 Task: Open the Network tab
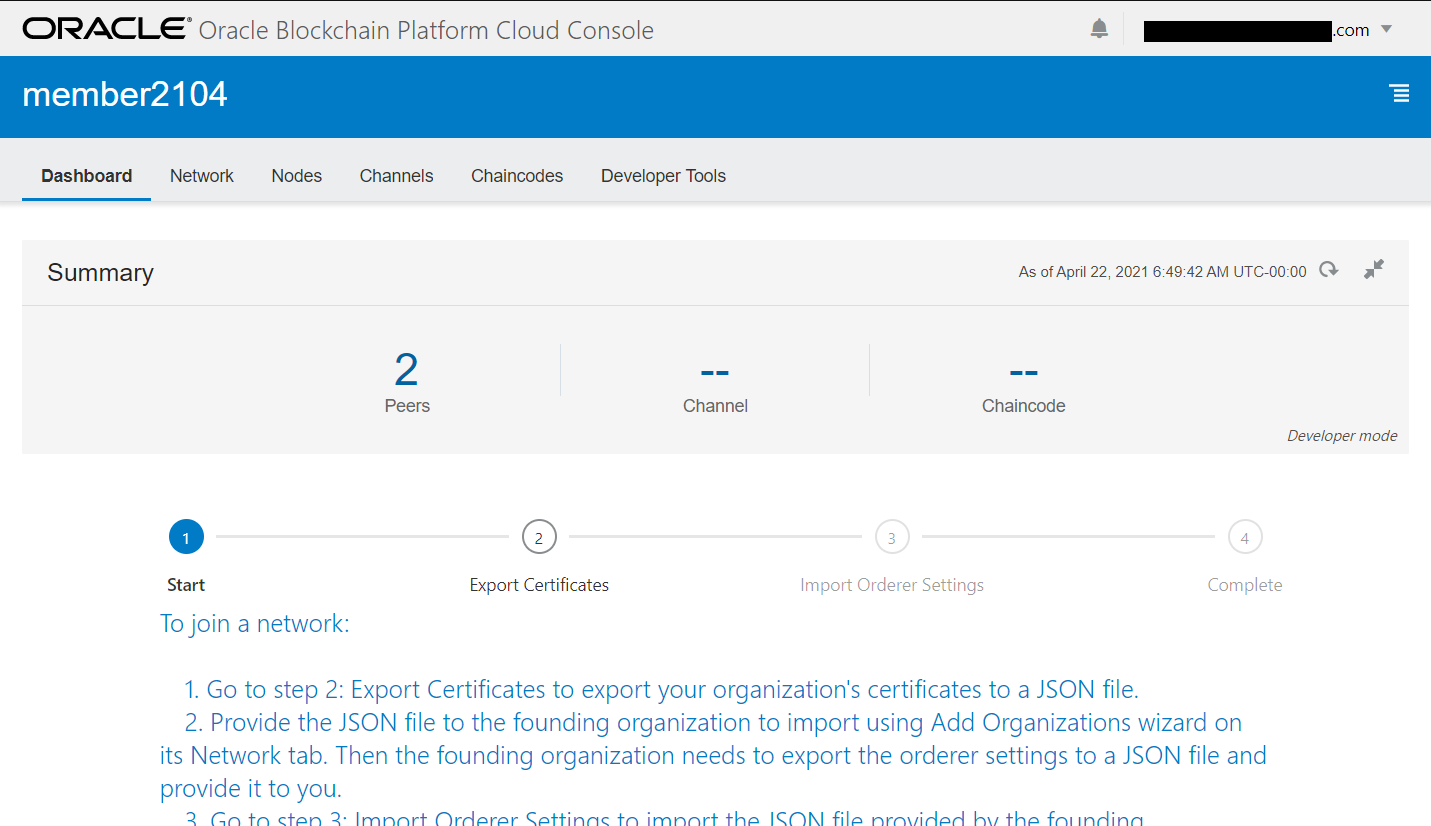(x=201, y=176)
